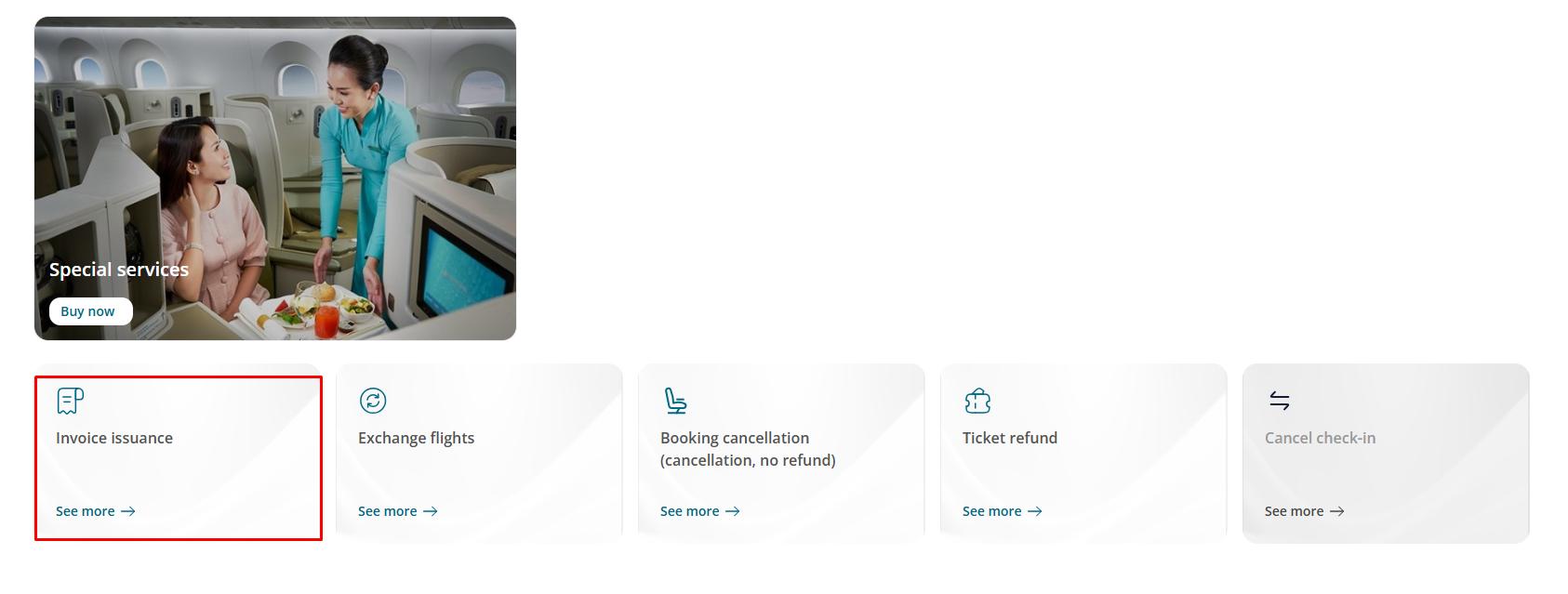This screenshot has width=1568, height=594.
Task: Select the Ticket refund card title
Action: pyautogui.click(x=1010, y=438)
